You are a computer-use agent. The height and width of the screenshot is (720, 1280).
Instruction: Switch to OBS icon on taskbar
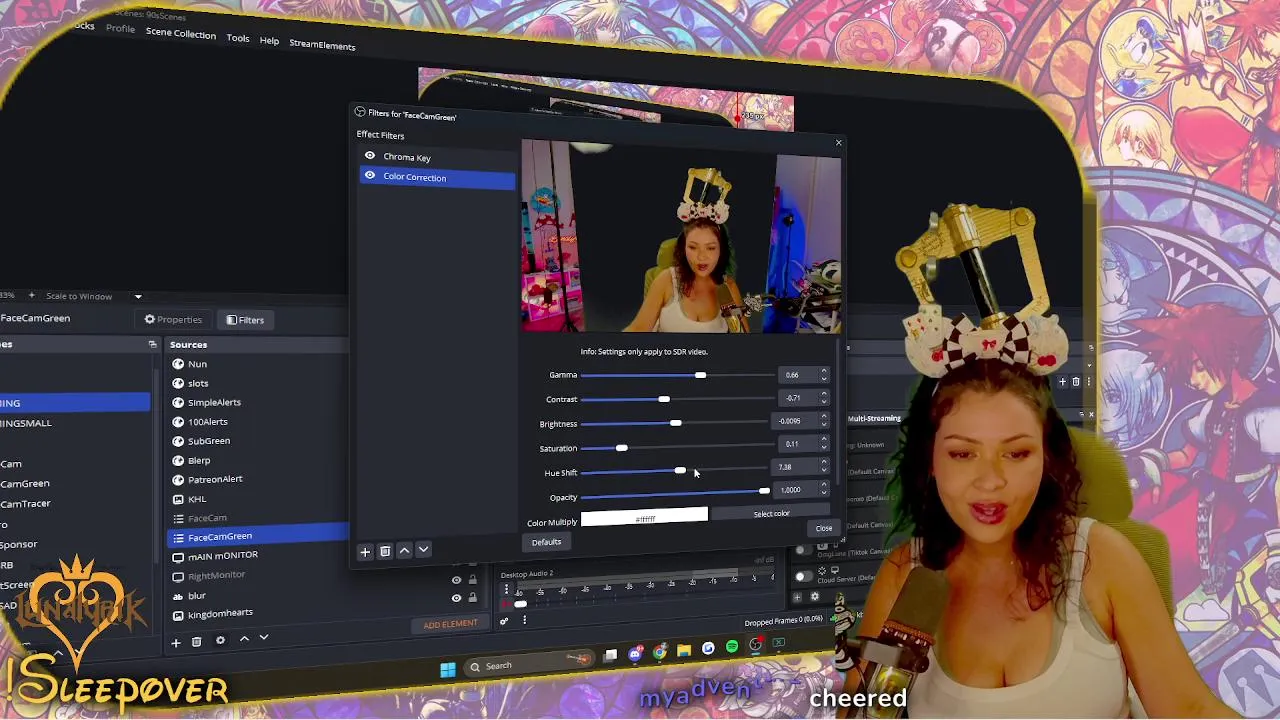756,645
